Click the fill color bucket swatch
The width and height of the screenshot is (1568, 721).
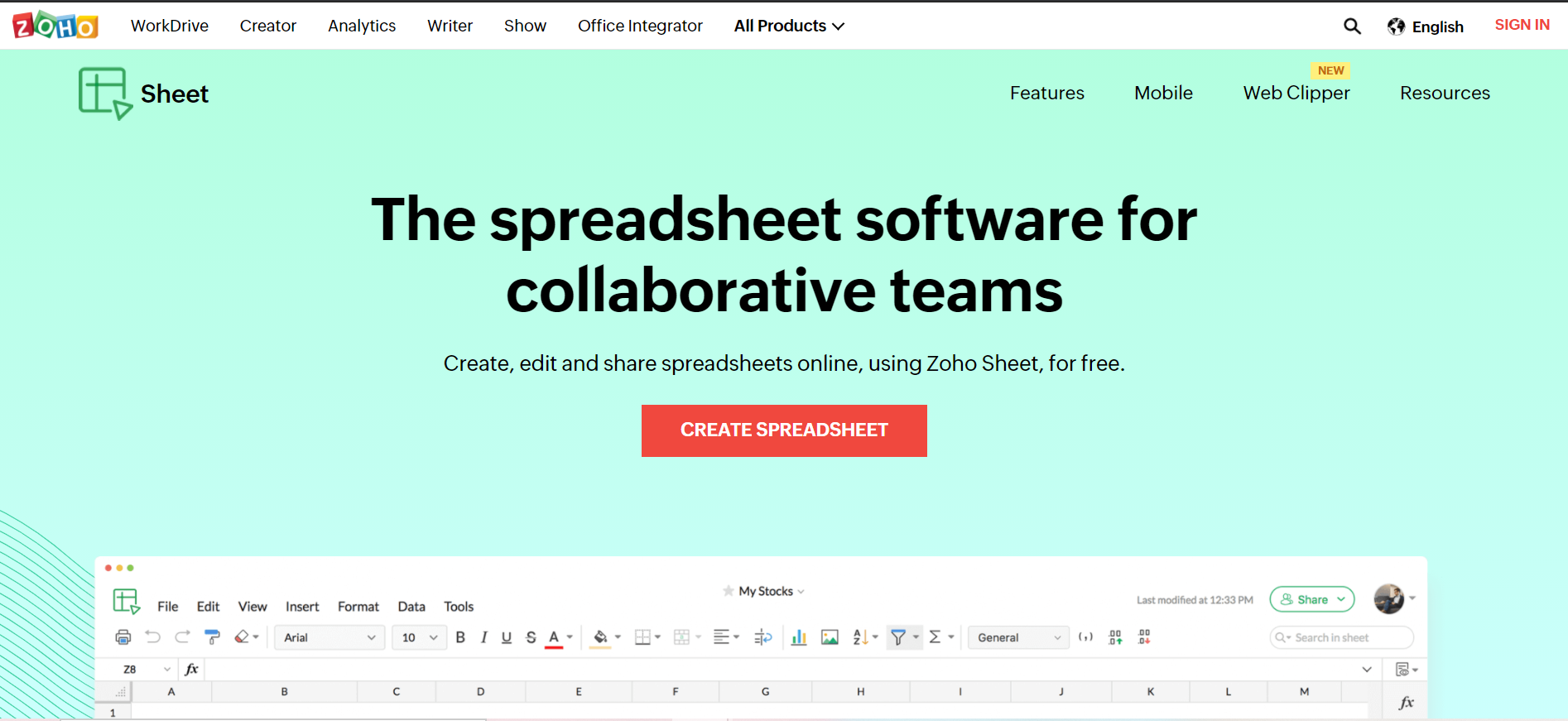coord(601,638)
